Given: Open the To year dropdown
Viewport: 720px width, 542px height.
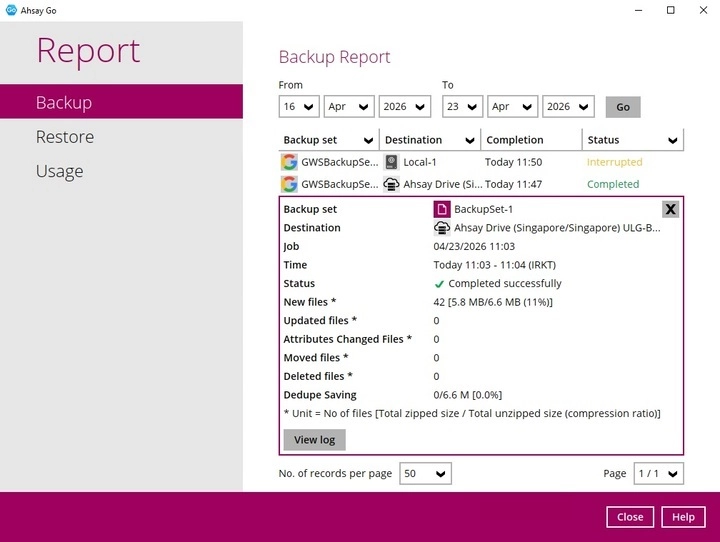Looking at the screenshot, I should tap(568, 107).
